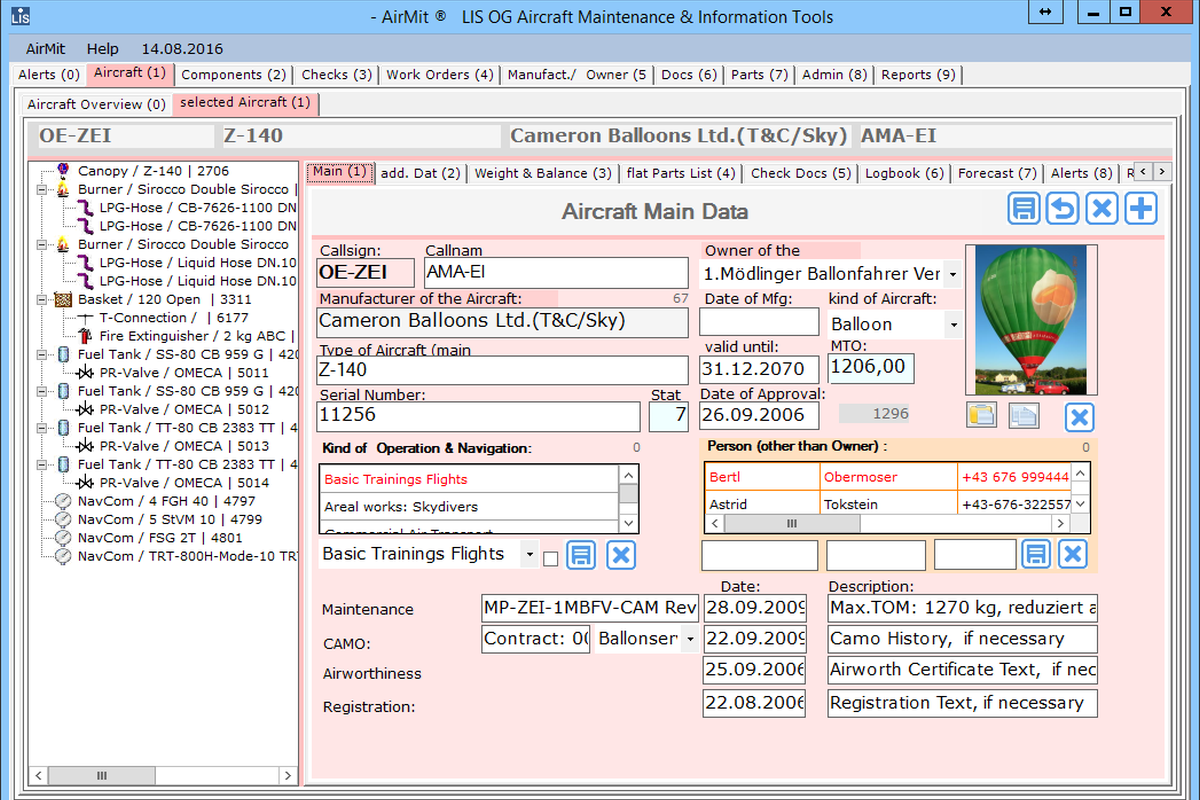Click the 'Astrid' cell in the Person table
Image resolution: width=1200 pixels, height=800 pixels.
762,505
